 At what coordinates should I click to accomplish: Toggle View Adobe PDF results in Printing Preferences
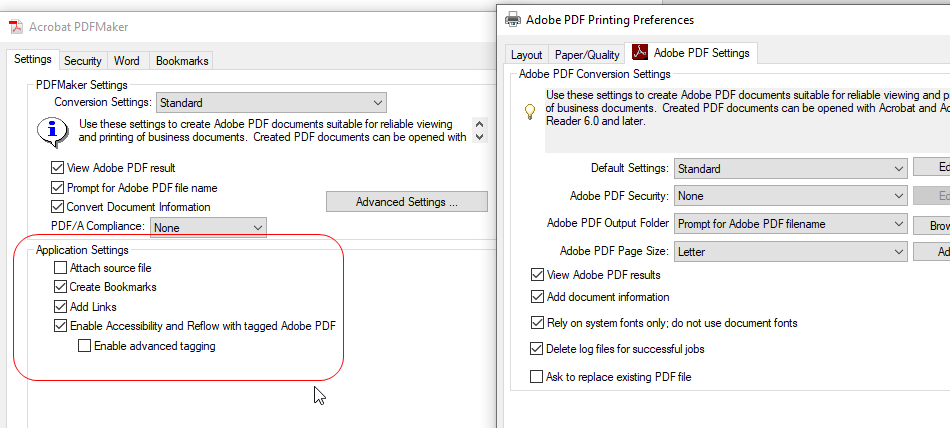[x=537, y=275]
